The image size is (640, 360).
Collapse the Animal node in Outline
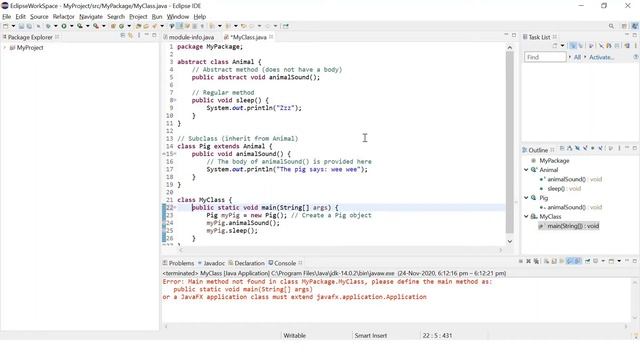point(526,170)
